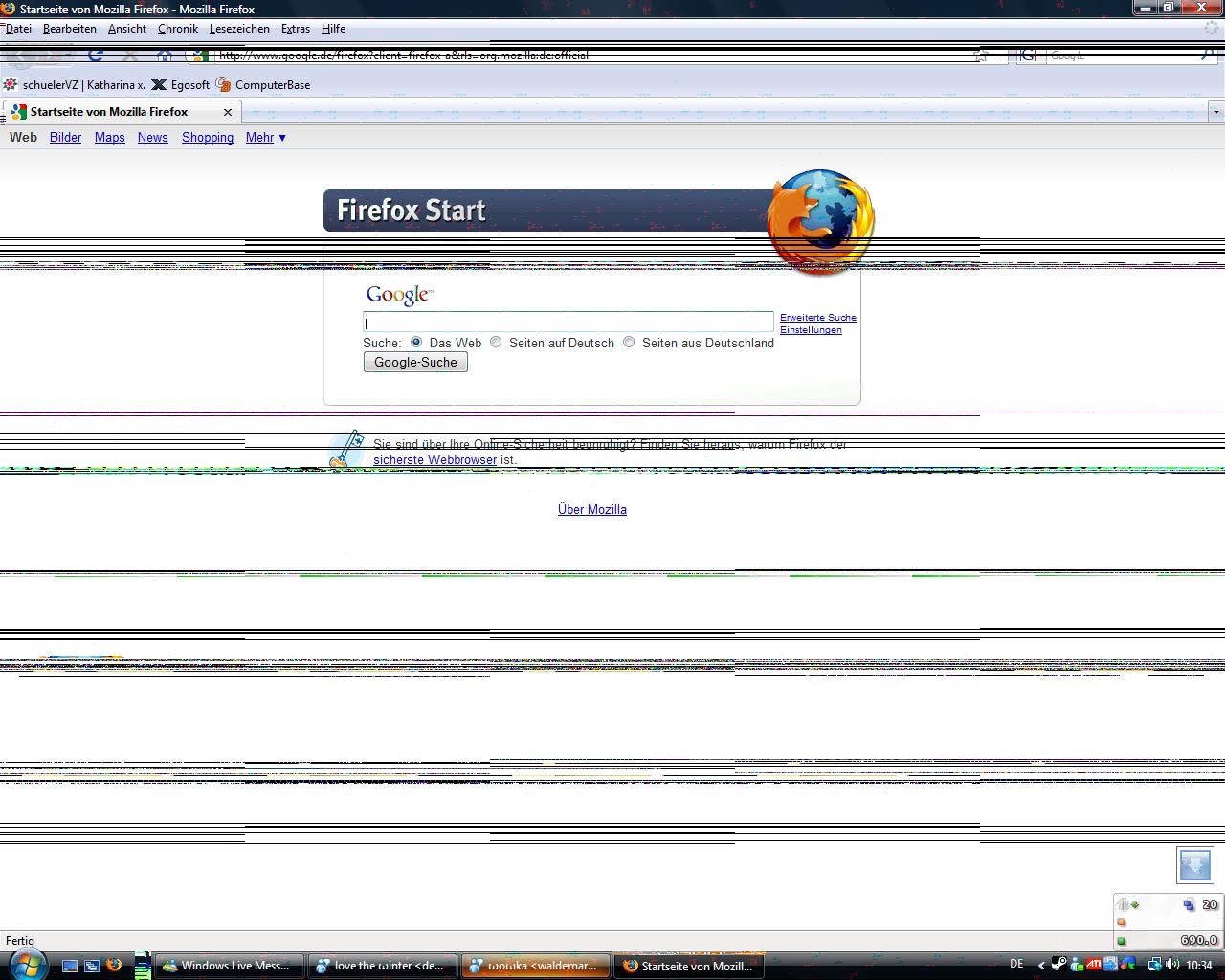Open the Einstellungen link
Viewport: 1225px width, 980px height.
[x=811, y=330]
